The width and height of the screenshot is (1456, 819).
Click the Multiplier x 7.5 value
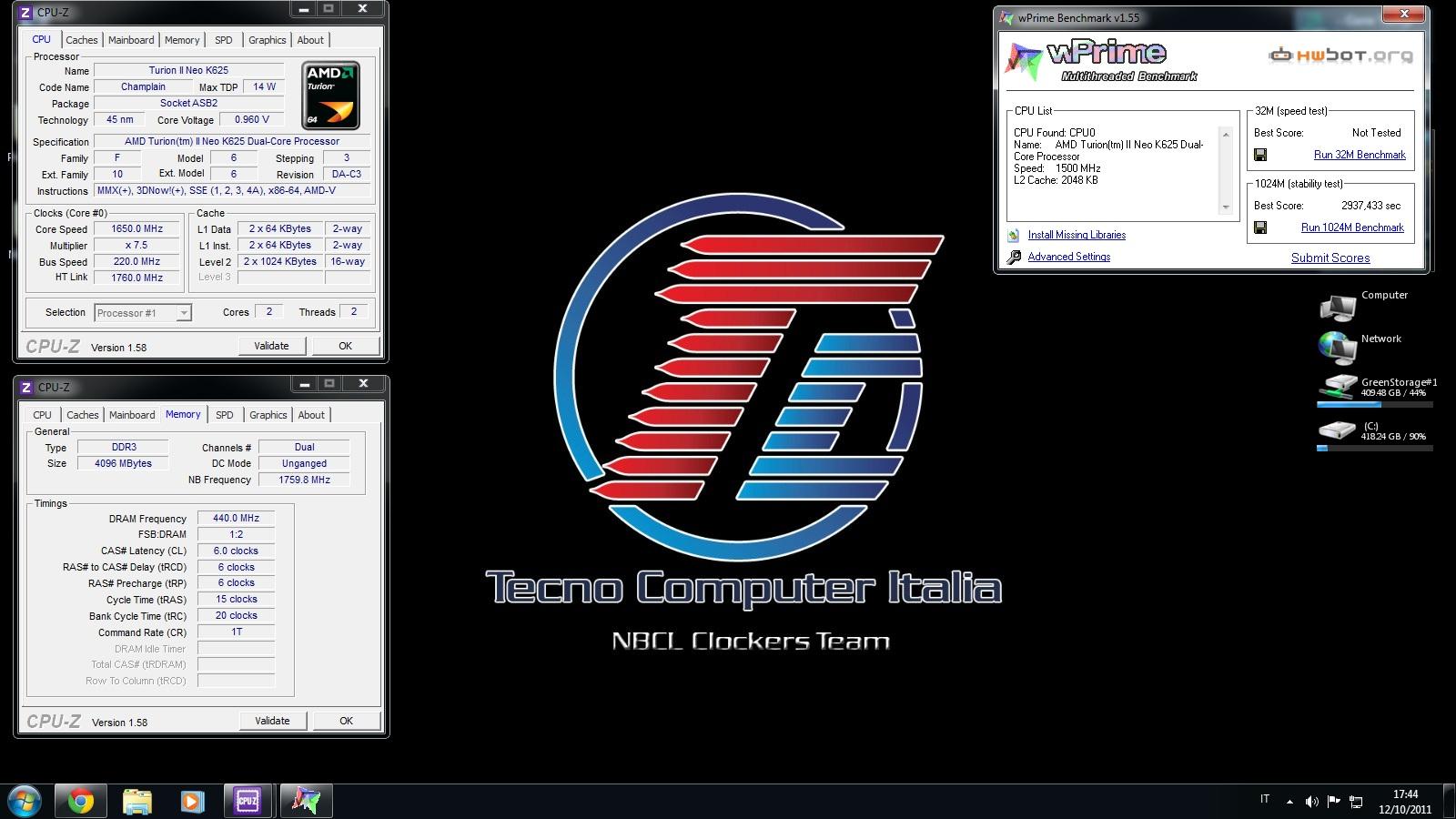point(137,246)
